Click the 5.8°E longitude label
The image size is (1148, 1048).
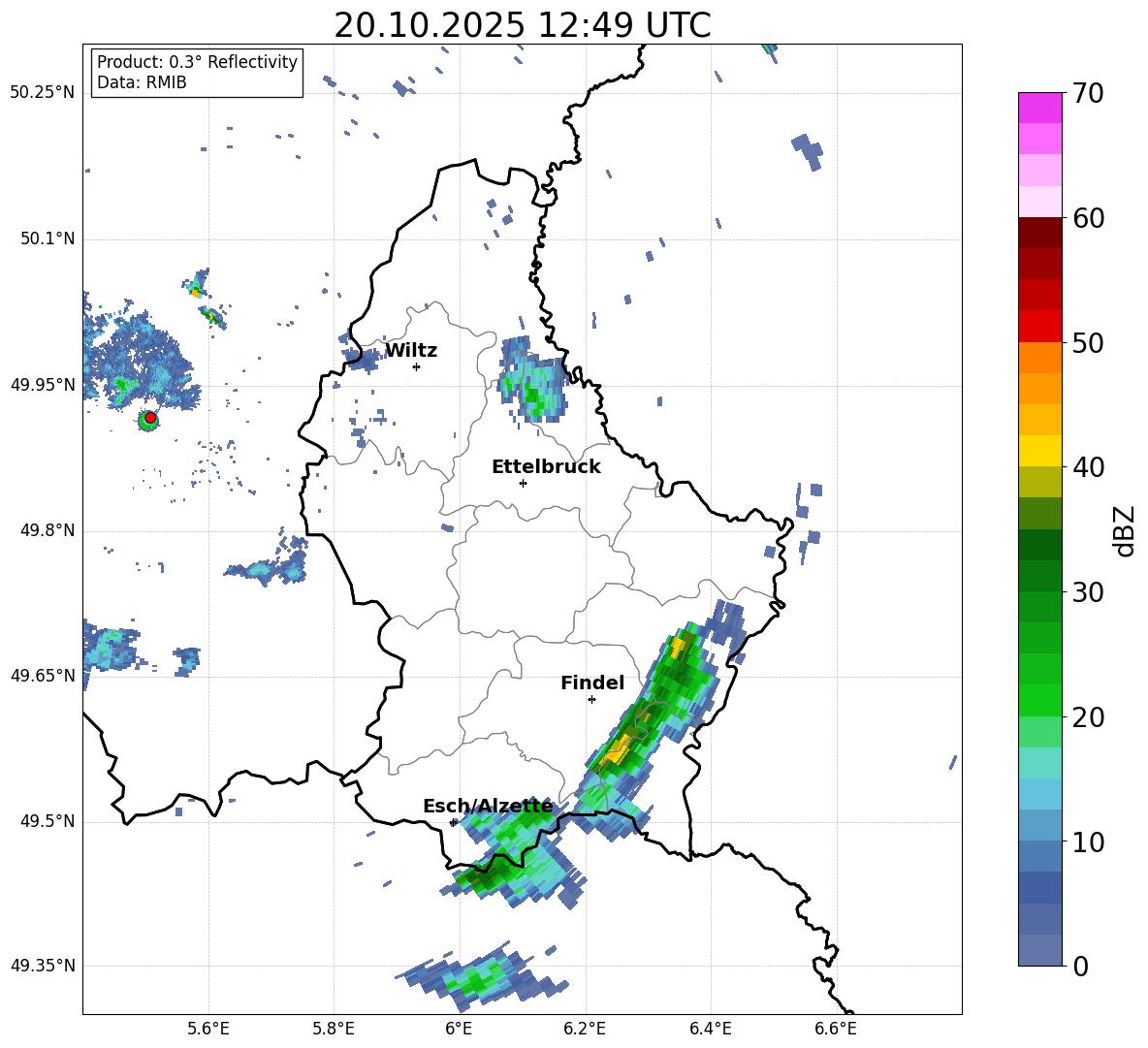coord(334,1029)
